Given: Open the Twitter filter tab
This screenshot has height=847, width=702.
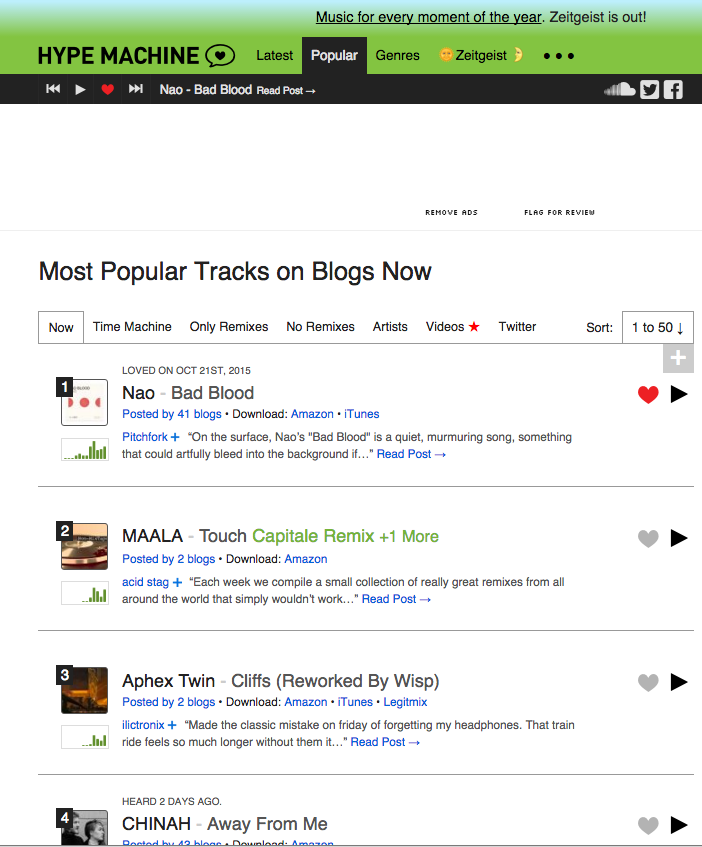Looking at the screenshot, I should (517, 327).
